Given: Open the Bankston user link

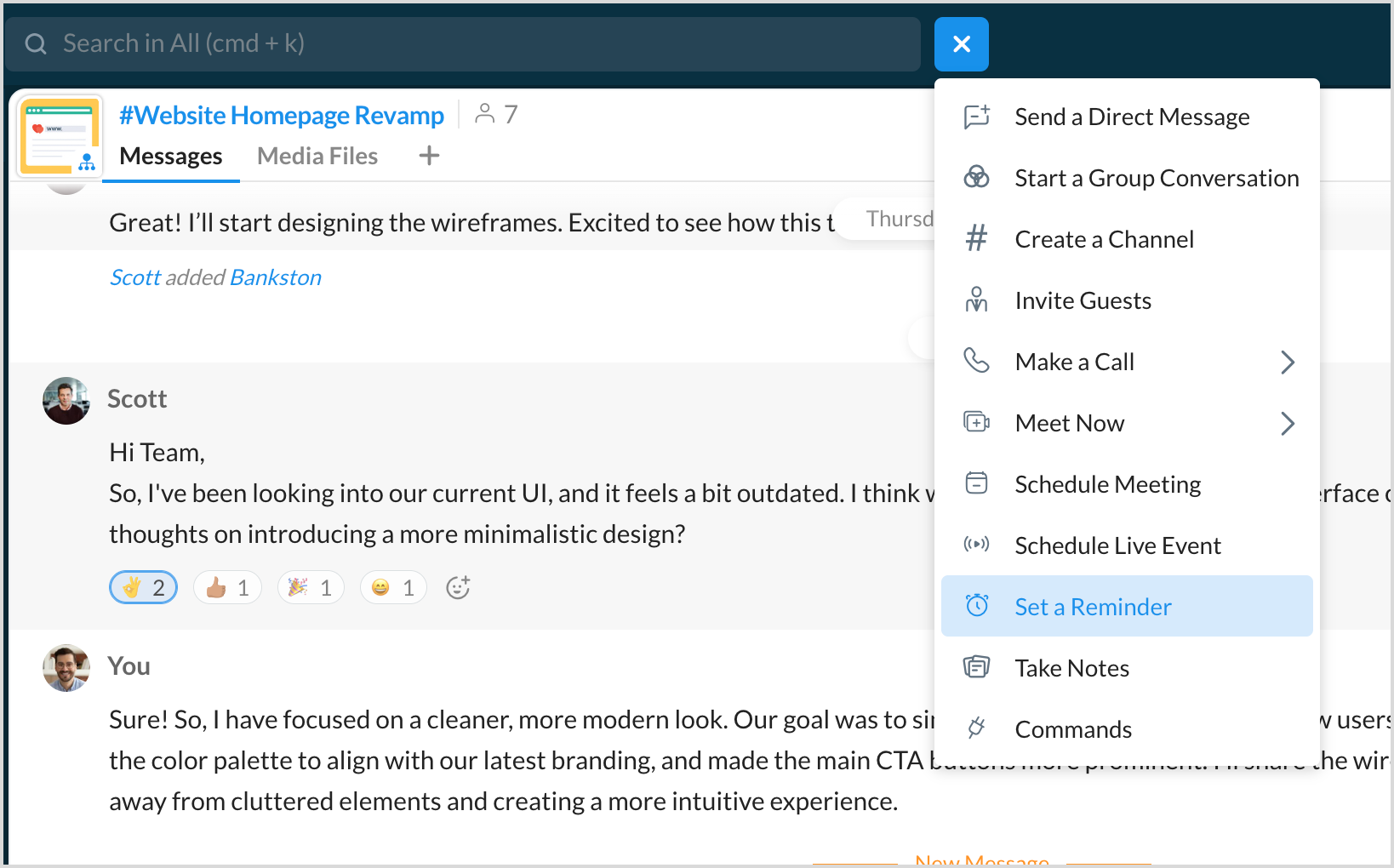Looking at the screenshot, I should [275, 277].
